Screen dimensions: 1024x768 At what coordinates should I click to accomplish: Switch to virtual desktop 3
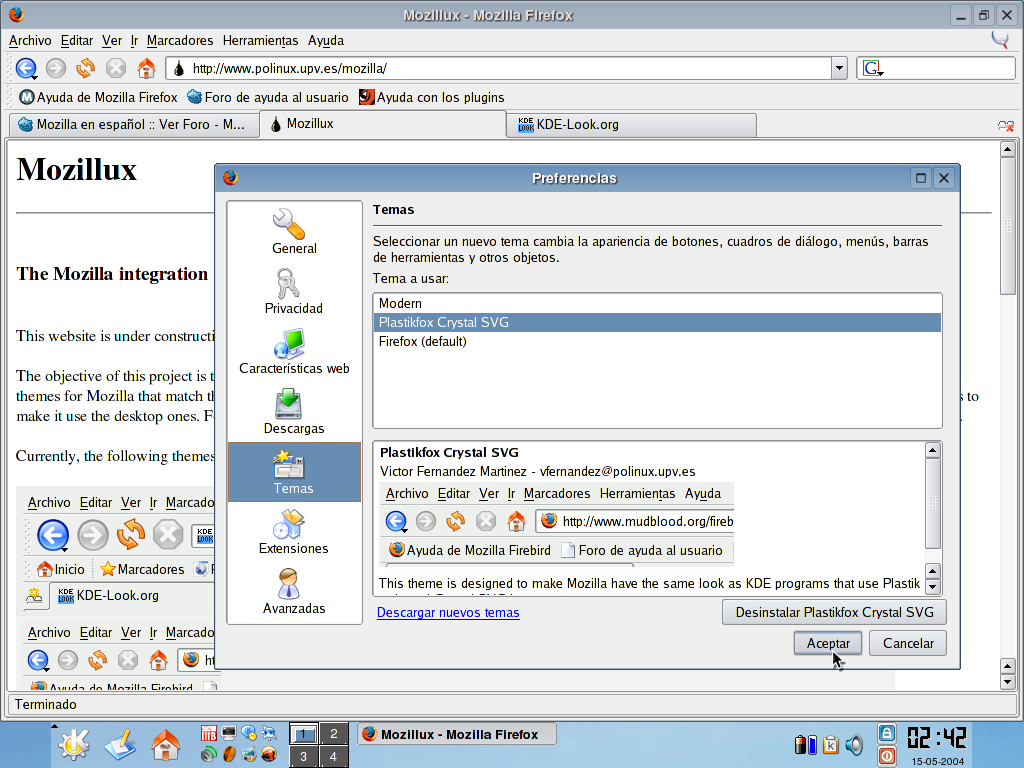click(x=303, y=756)
